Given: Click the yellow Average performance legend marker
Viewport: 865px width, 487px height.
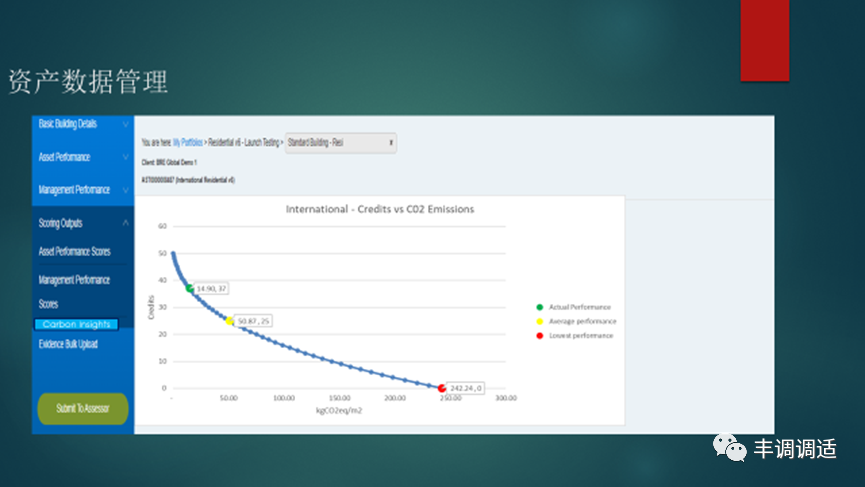Looking at the screenshot, I should click(x=540, y=321).
